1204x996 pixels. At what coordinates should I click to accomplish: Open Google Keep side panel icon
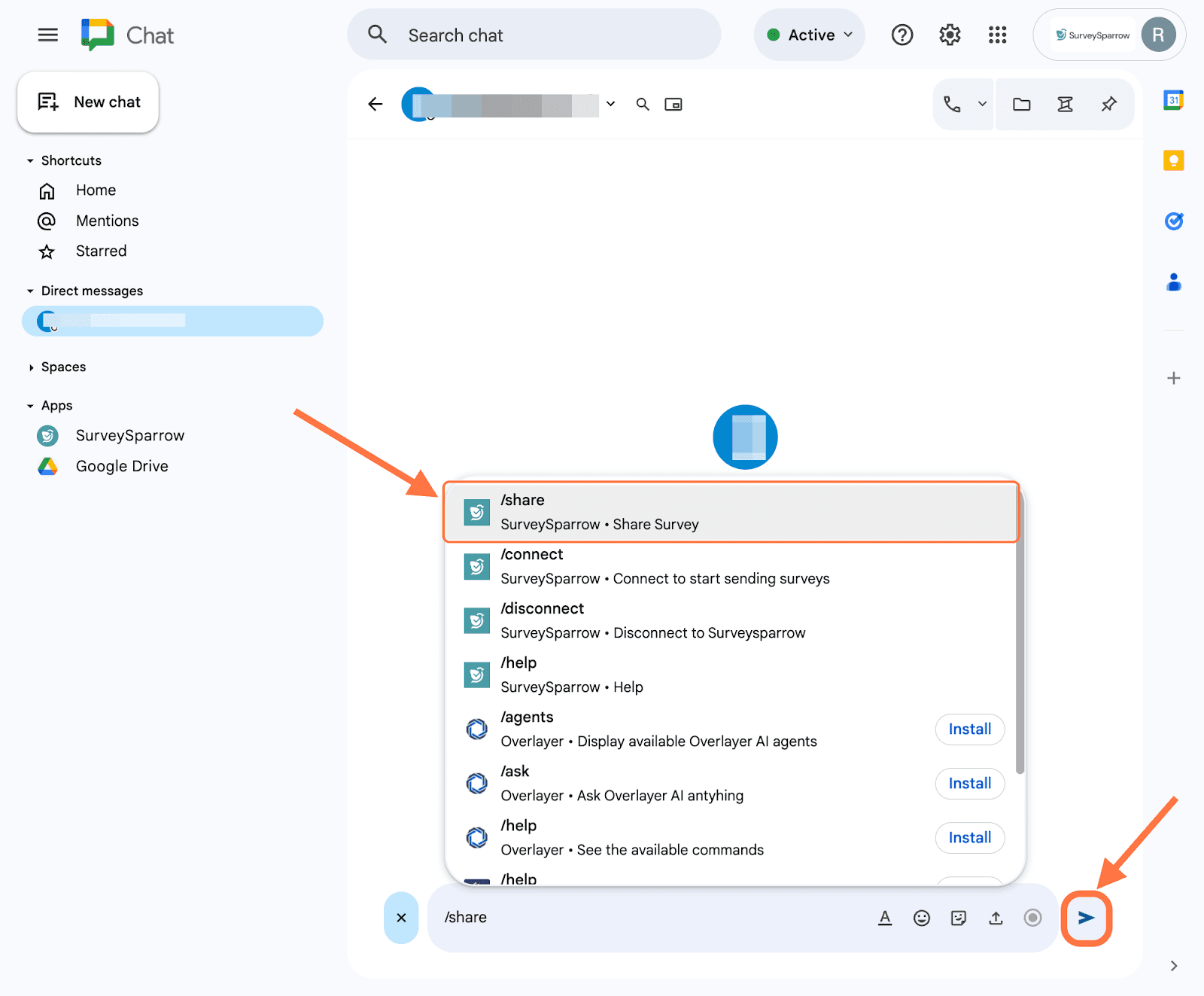point(1173,160)
